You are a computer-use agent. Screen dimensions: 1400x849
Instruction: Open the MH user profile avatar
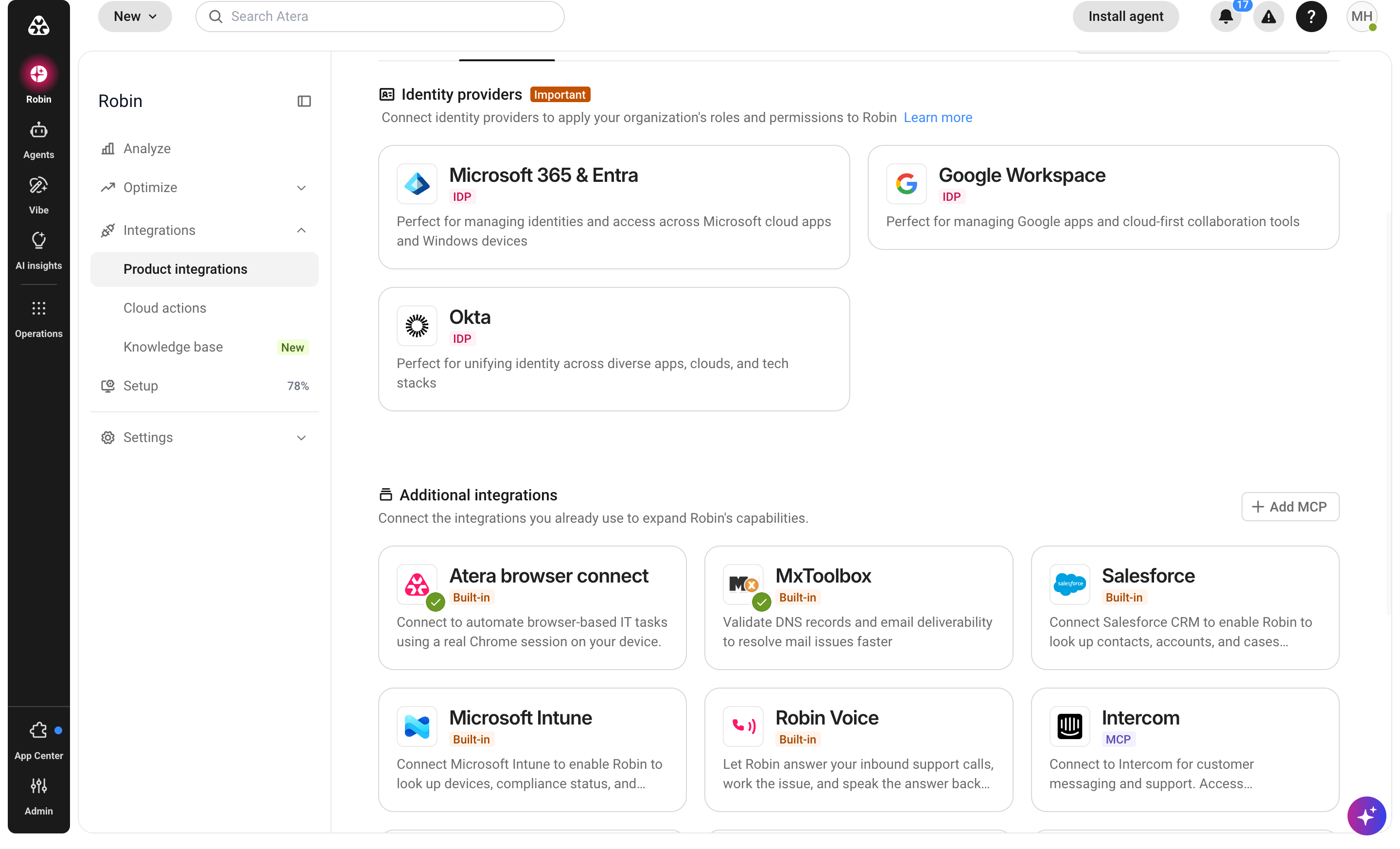click(x=1363, y=17)
